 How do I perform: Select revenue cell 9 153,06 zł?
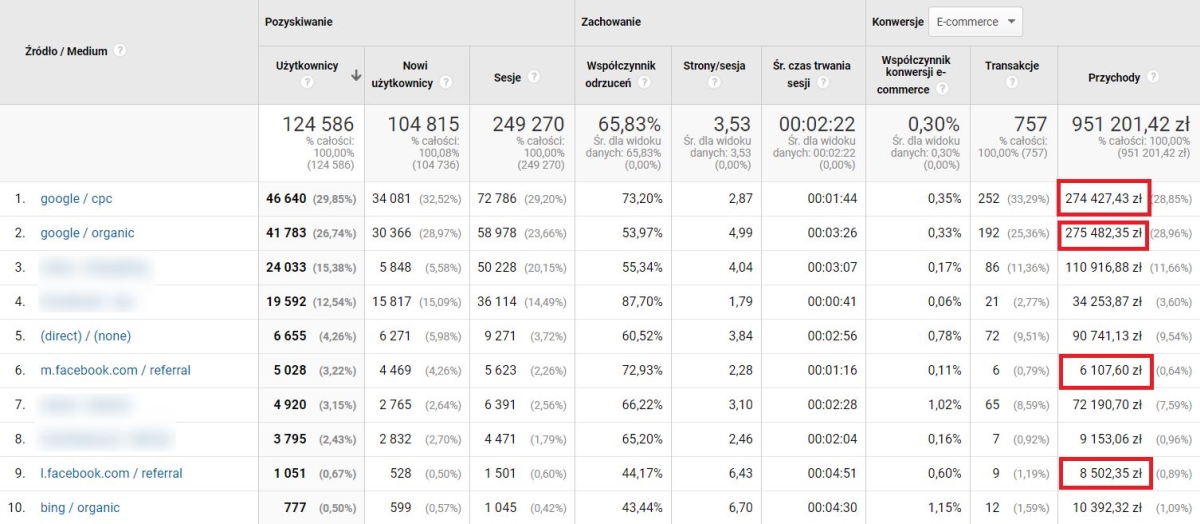point(1111,439)
